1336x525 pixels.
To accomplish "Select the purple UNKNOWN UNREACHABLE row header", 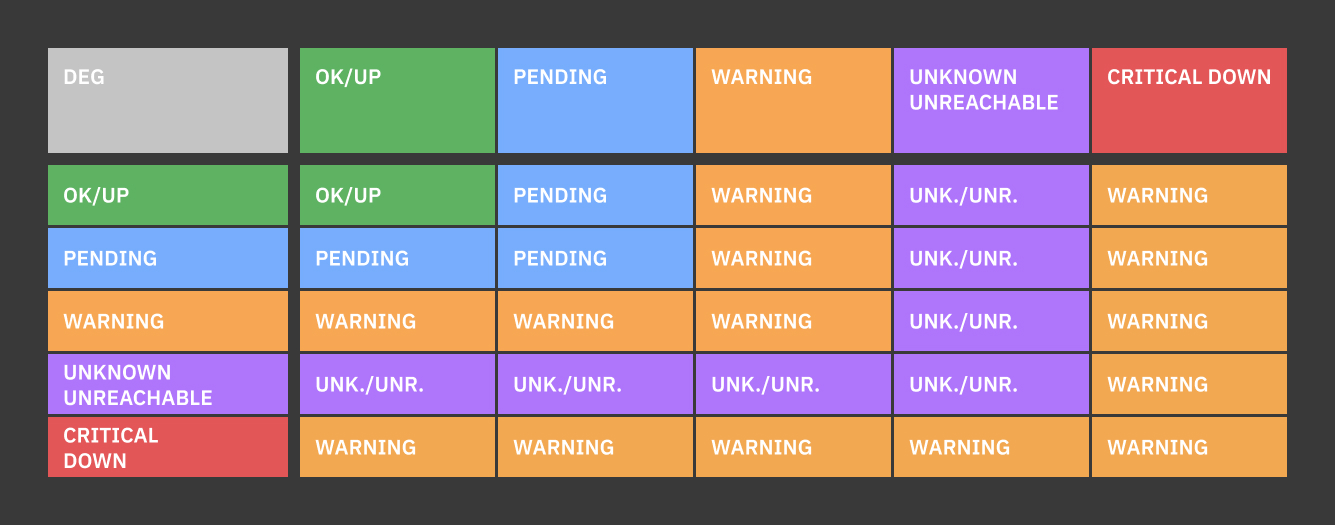I will pos(168,384).
